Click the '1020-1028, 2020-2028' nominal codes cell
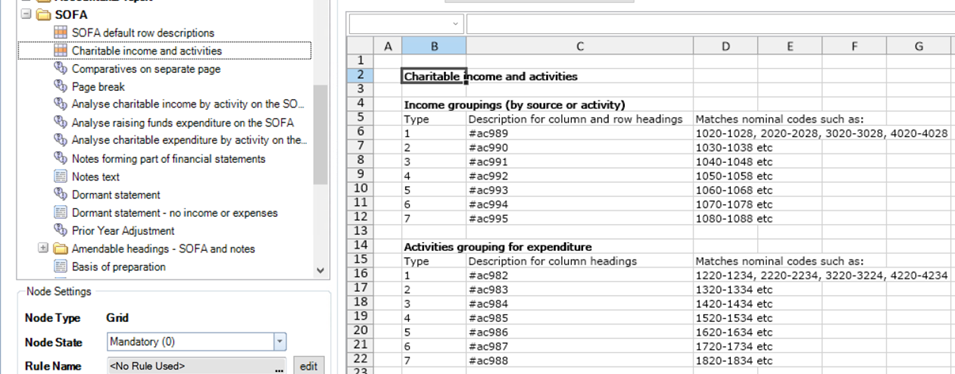The image size is (955, 374). pyautogui.click(x=822, y=133)
